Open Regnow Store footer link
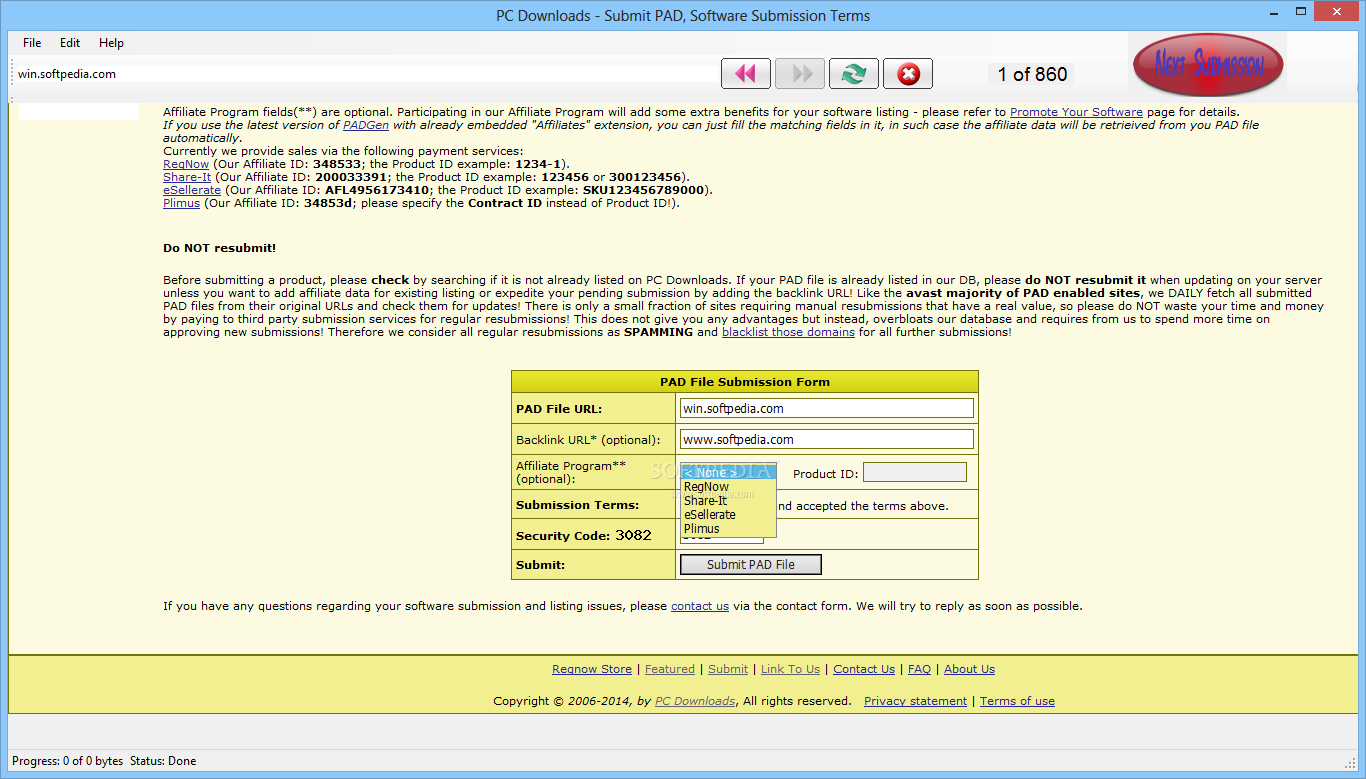Viewport: 1366px width, 779px height. click(592, 669)
